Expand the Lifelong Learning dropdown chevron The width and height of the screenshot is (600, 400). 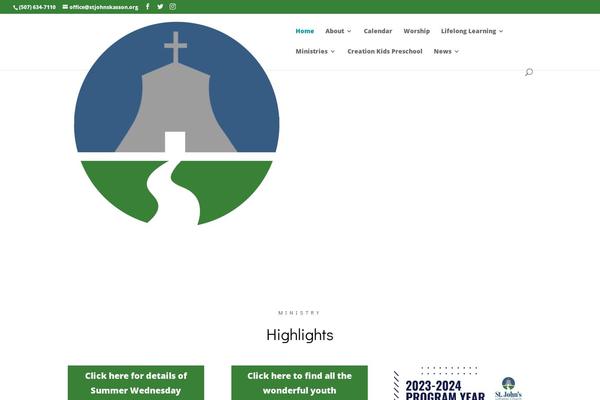coord(501,31)
